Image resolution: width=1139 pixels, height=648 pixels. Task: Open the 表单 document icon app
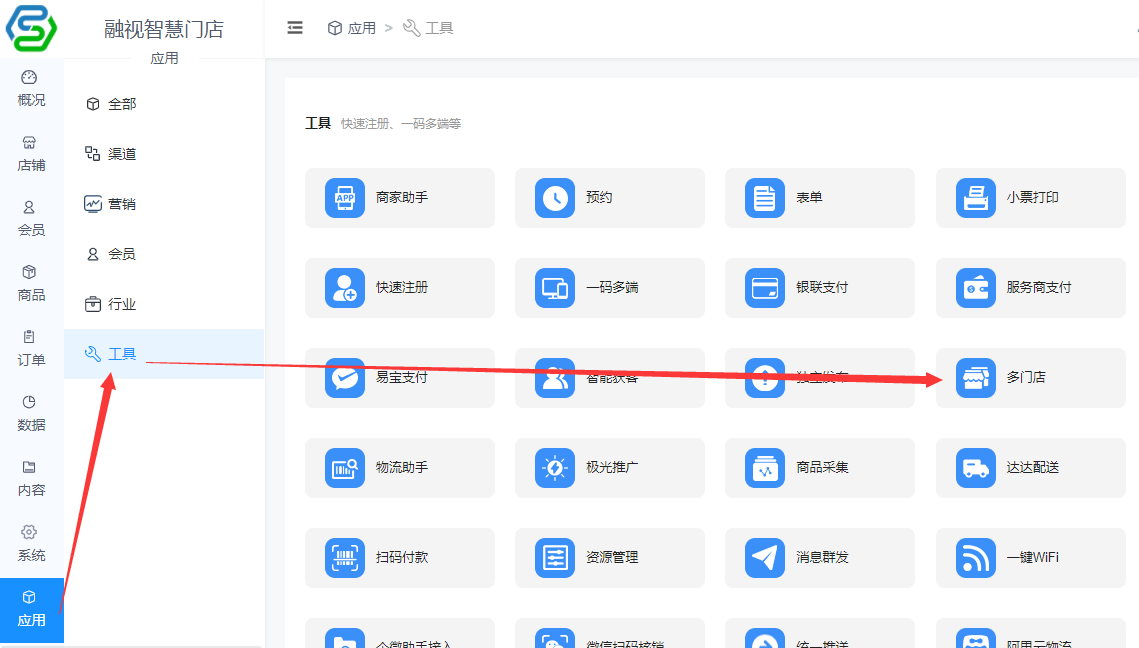819,198
